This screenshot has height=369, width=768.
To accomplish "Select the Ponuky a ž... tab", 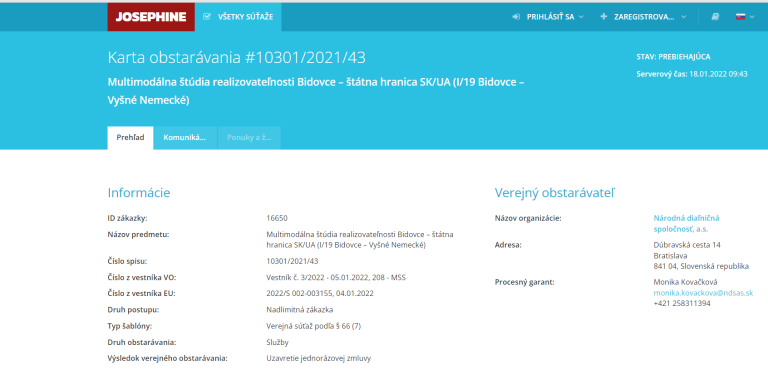I will [249, 138].
